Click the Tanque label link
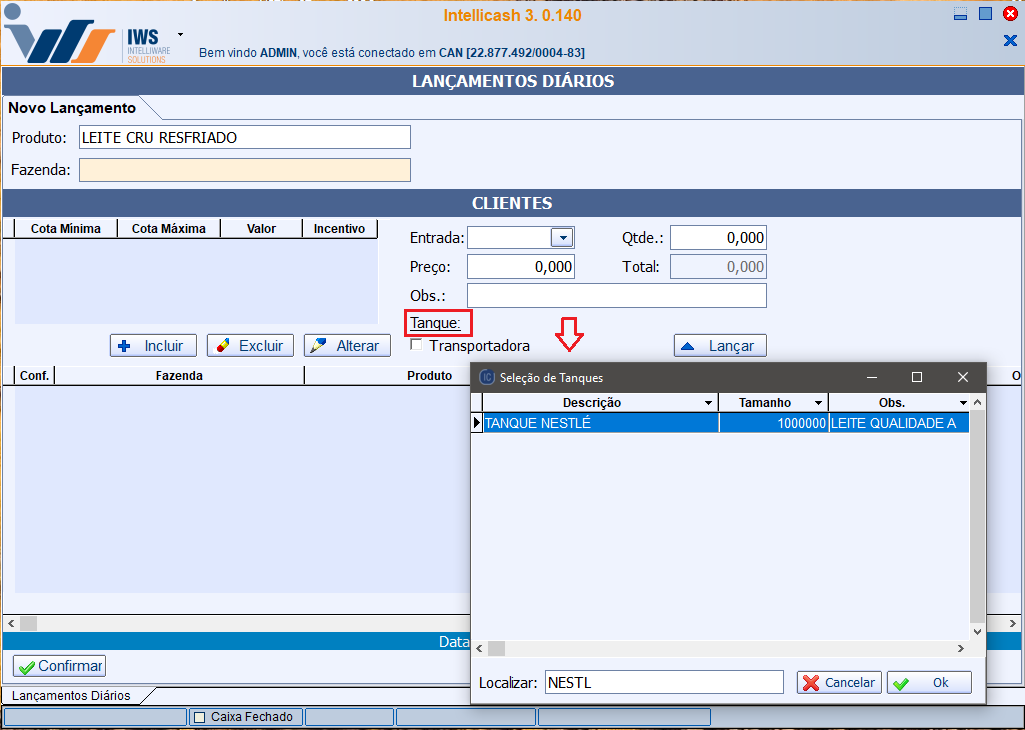Image resolution: width=1025 pixels, height=730 pixels. pos(435,323)
